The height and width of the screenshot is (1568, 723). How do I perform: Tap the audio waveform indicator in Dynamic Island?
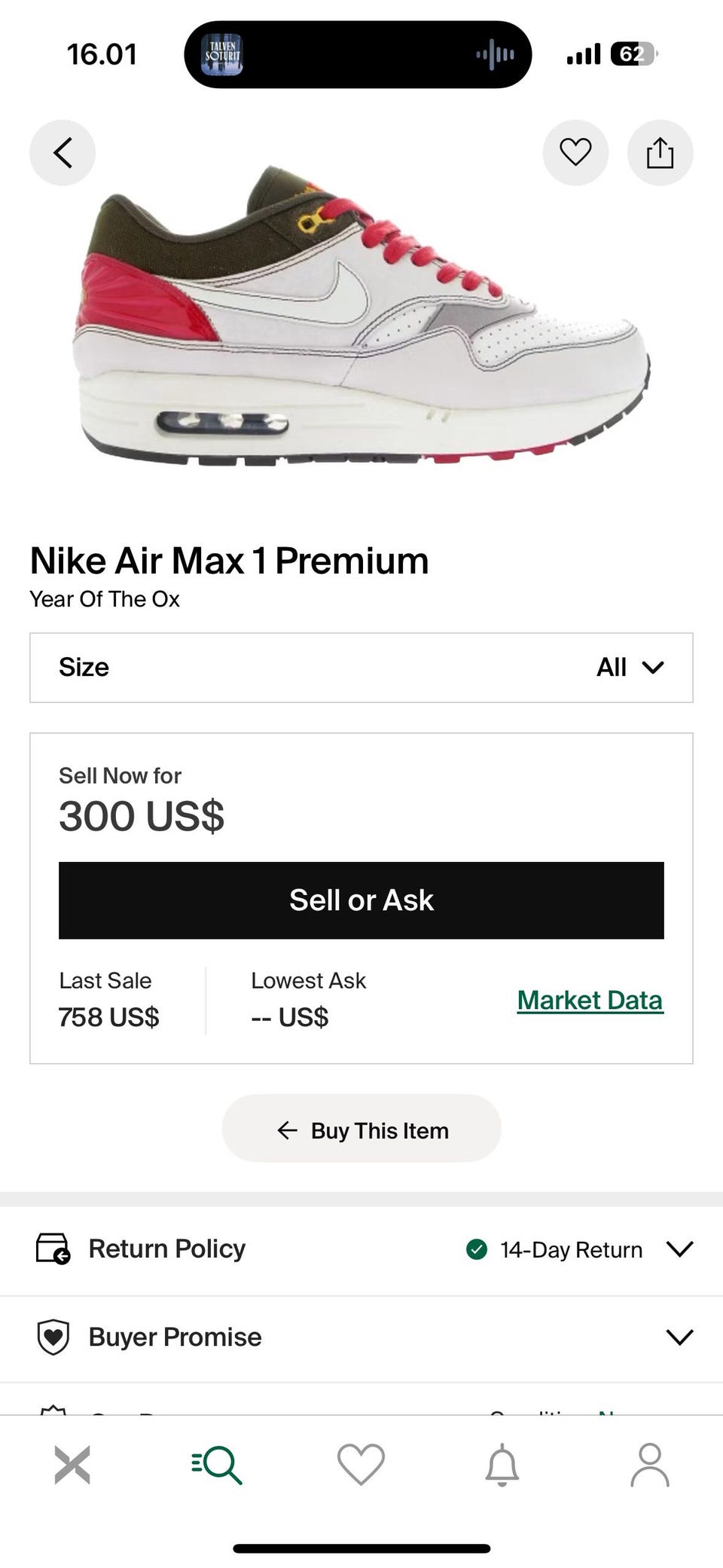tap(495, 54)
